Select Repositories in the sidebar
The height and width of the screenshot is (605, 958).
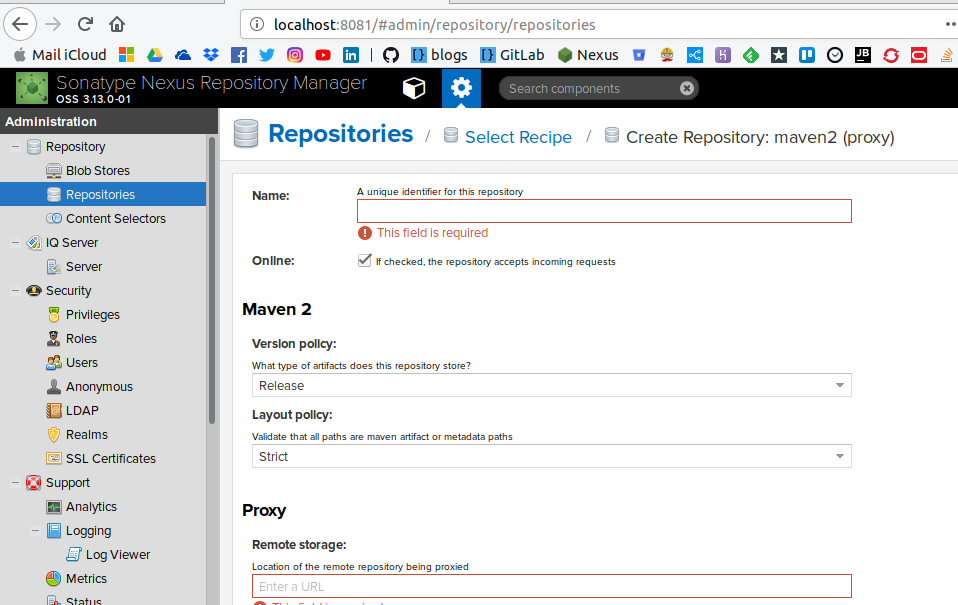pyautogui.click(x=103, y=194)
